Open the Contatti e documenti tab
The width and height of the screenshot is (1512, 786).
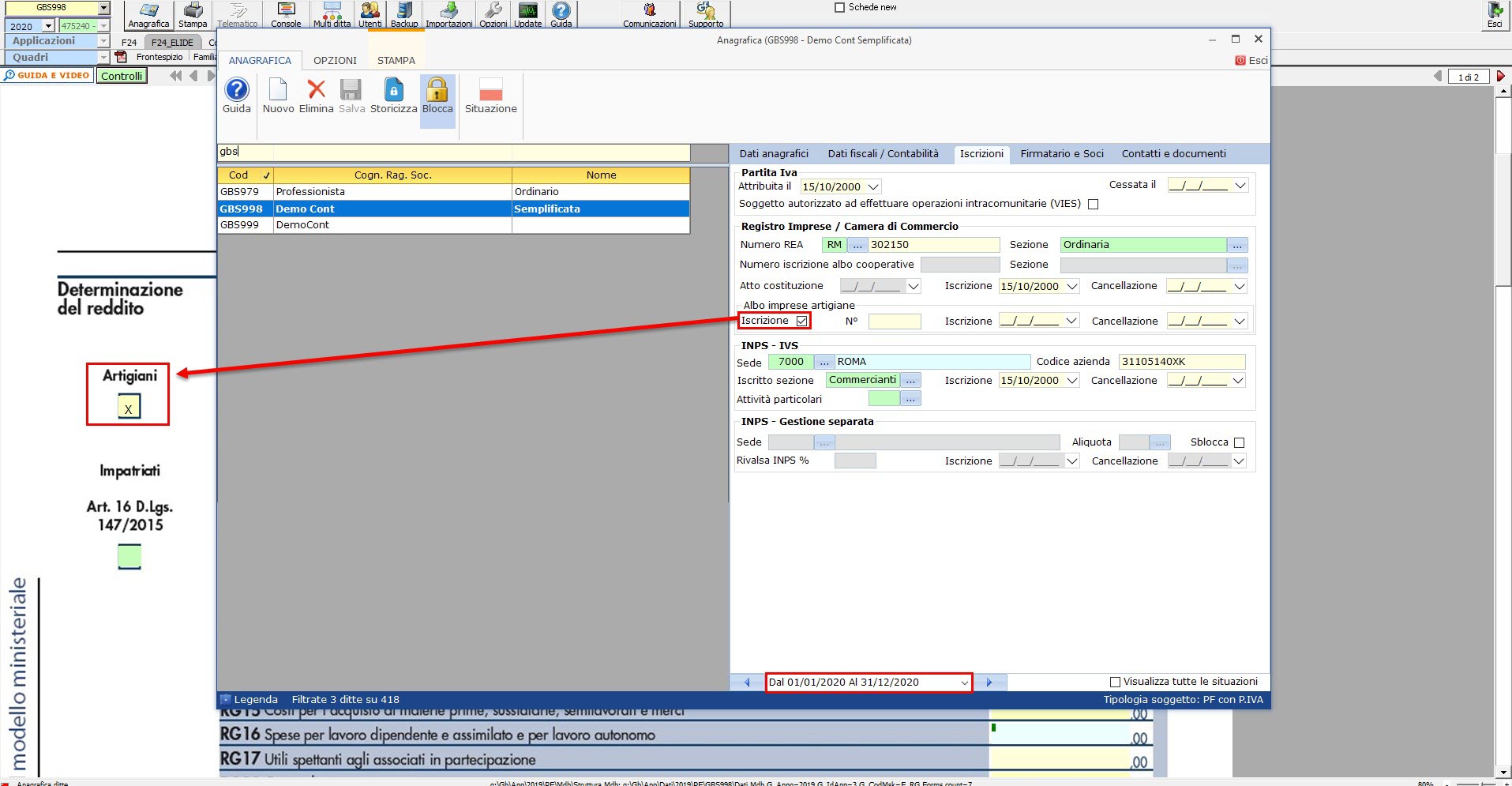pos(1173,154)
